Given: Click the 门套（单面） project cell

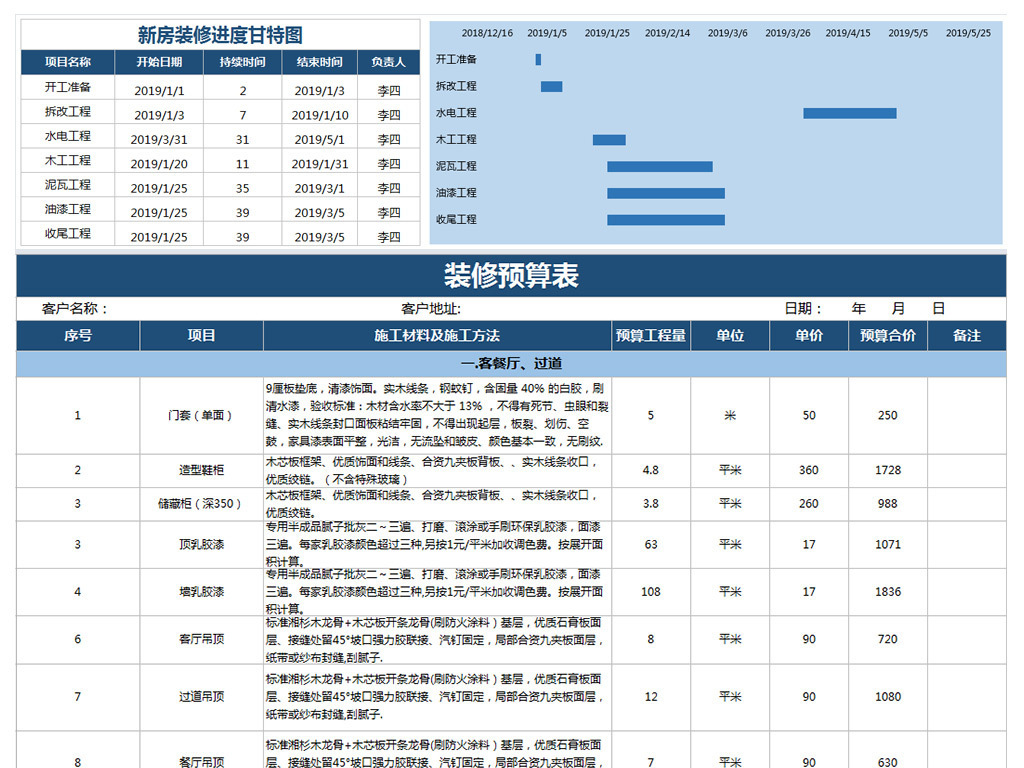Looking at the screenshot, I should pos(202,415).
